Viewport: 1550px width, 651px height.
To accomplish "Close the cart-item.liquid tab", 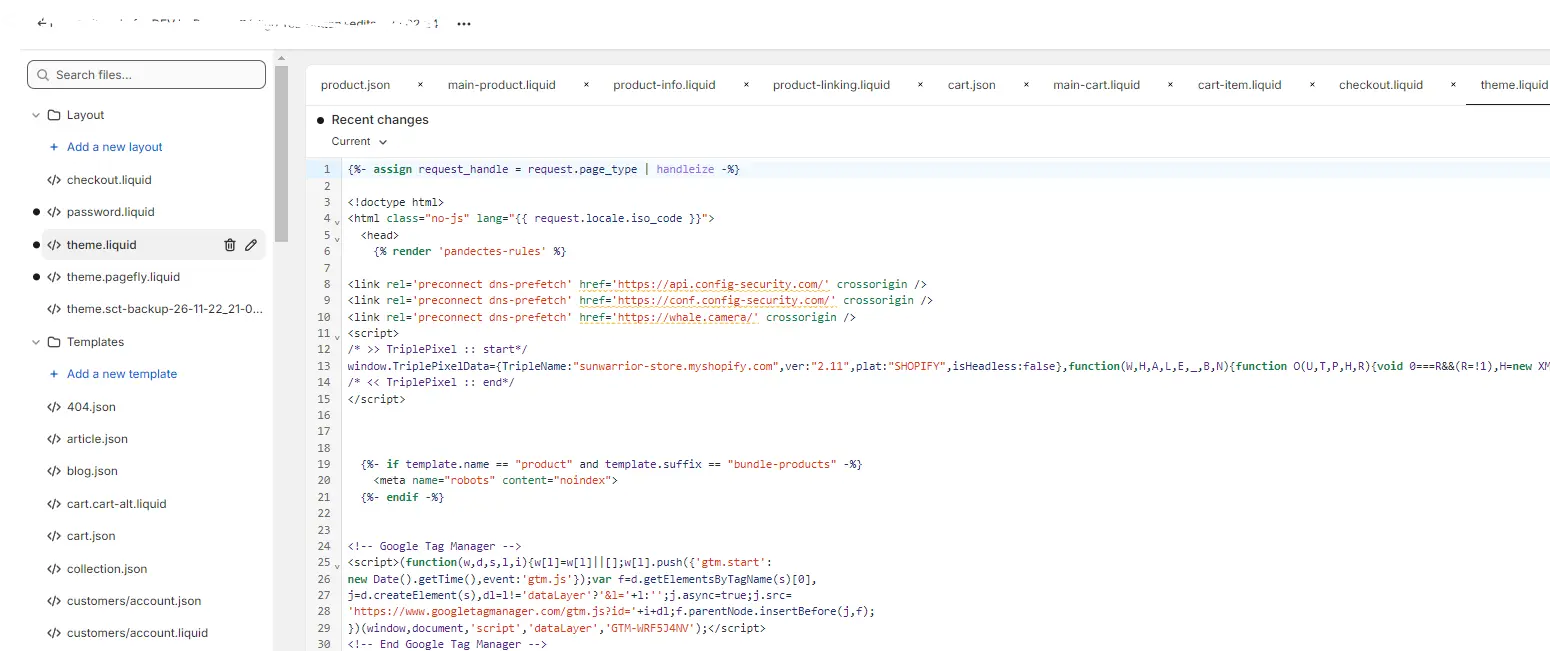I will [x=1312, y=85].
